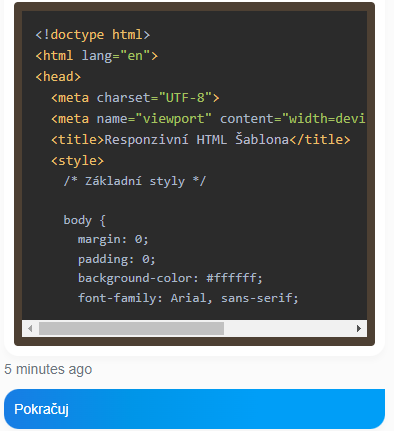
Task: Click the "body {" selector line
Action: click(x=84, y=220)
